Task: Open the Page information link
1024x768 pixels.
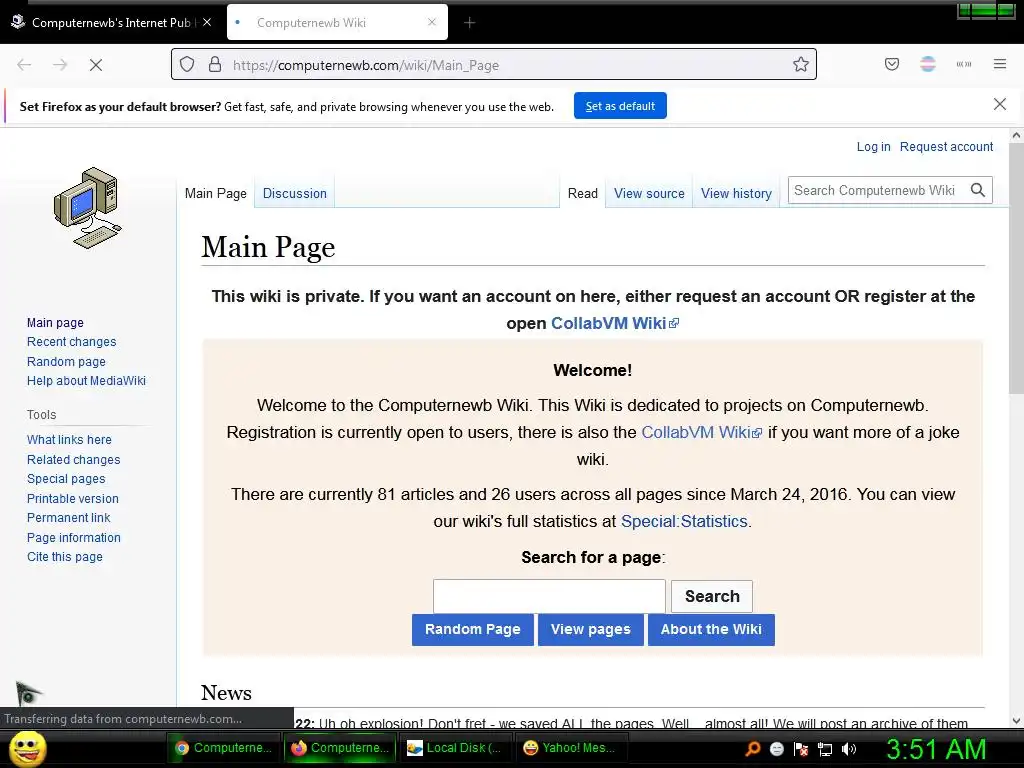Action: 74,537
